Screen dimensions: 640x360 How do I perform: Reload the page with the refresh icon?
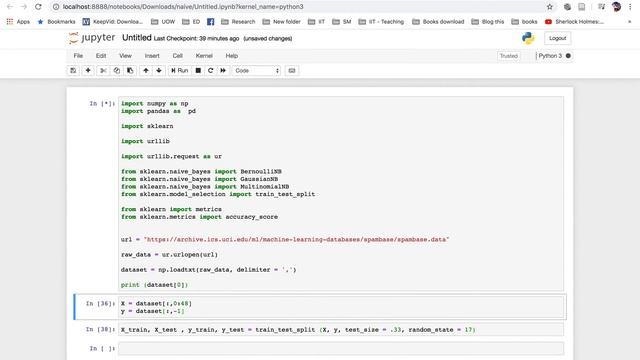[x=38, y=7]
